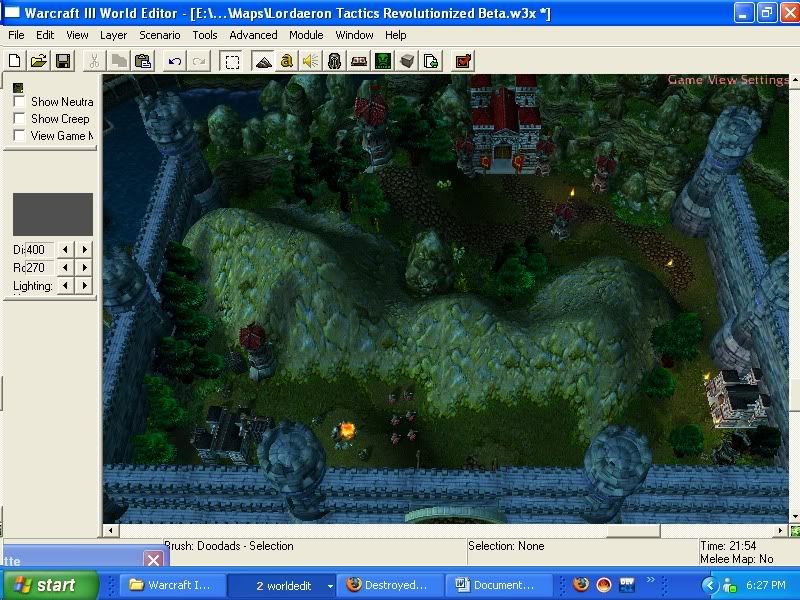800x600 pixels.
Task: Click vertical scrollbar down arrow
Action: coord(794,517)
